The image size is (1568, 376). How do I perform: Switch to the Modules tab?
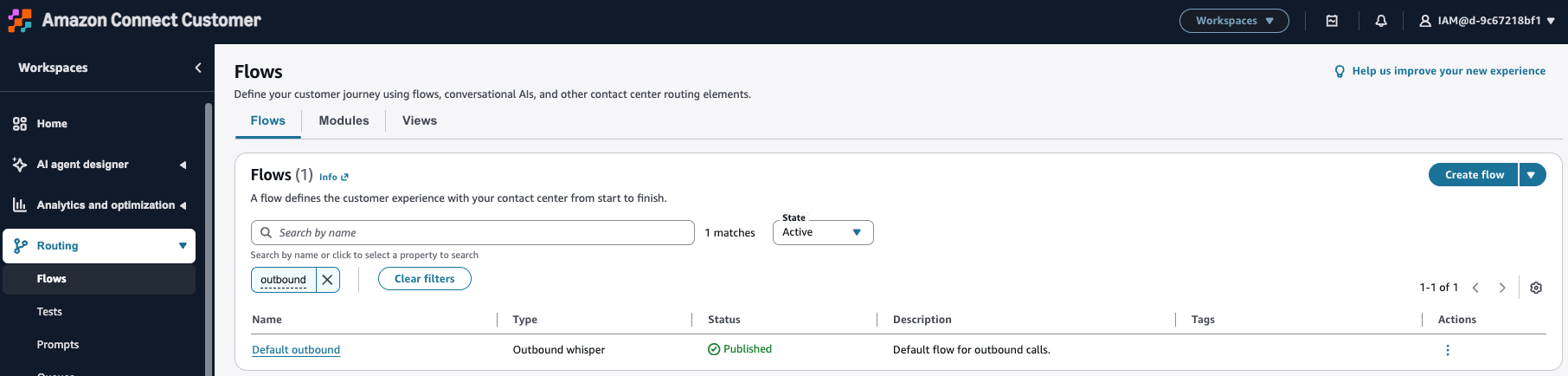(344, 121)
